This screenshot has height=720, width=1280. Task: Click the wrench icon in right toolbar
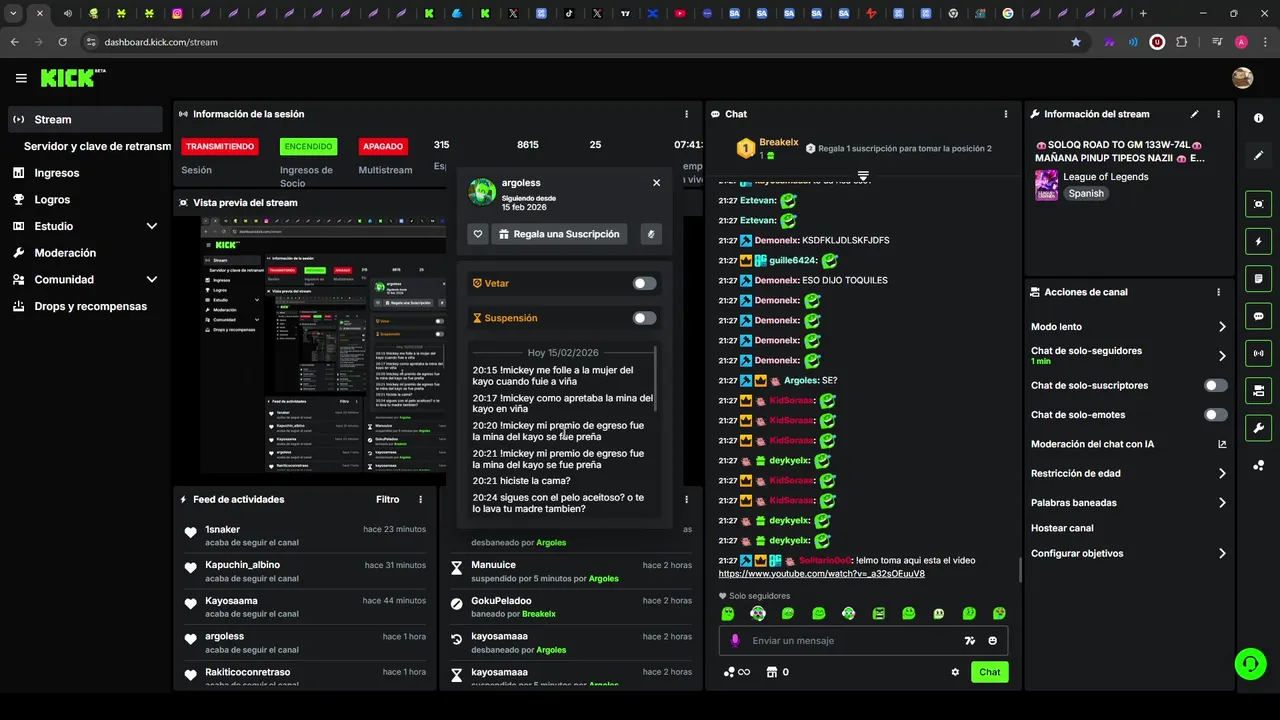[1258, 428]
